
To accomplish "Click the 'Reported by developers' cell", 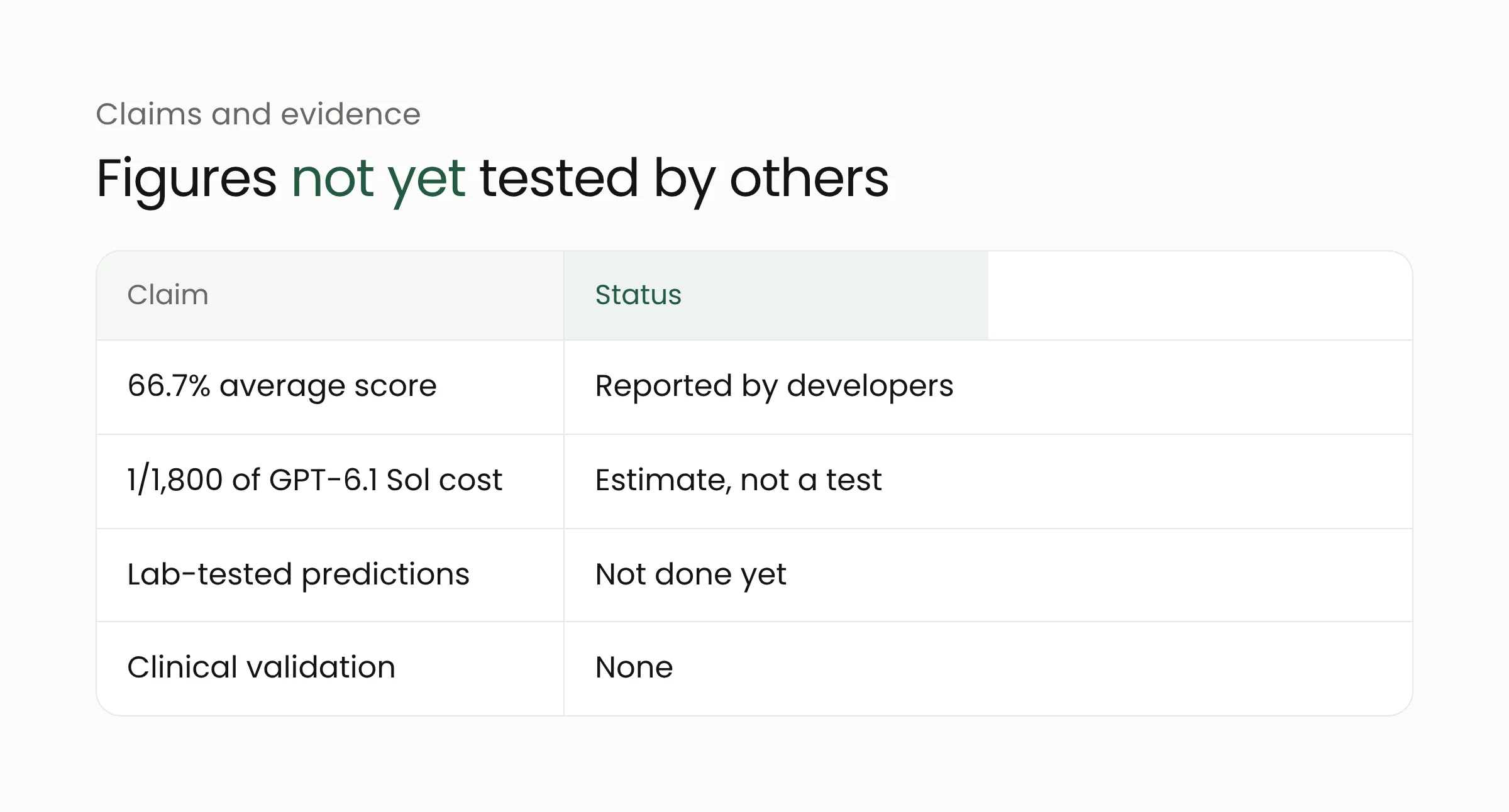I will [988, 387].
